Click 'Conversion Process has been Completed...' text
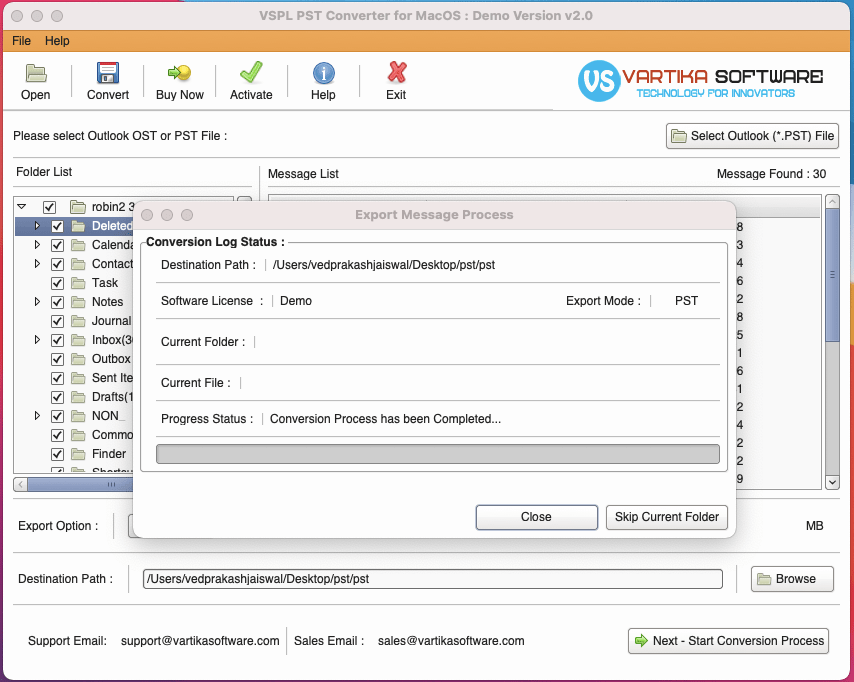The image size is (854, 682). tap(386, 419)
